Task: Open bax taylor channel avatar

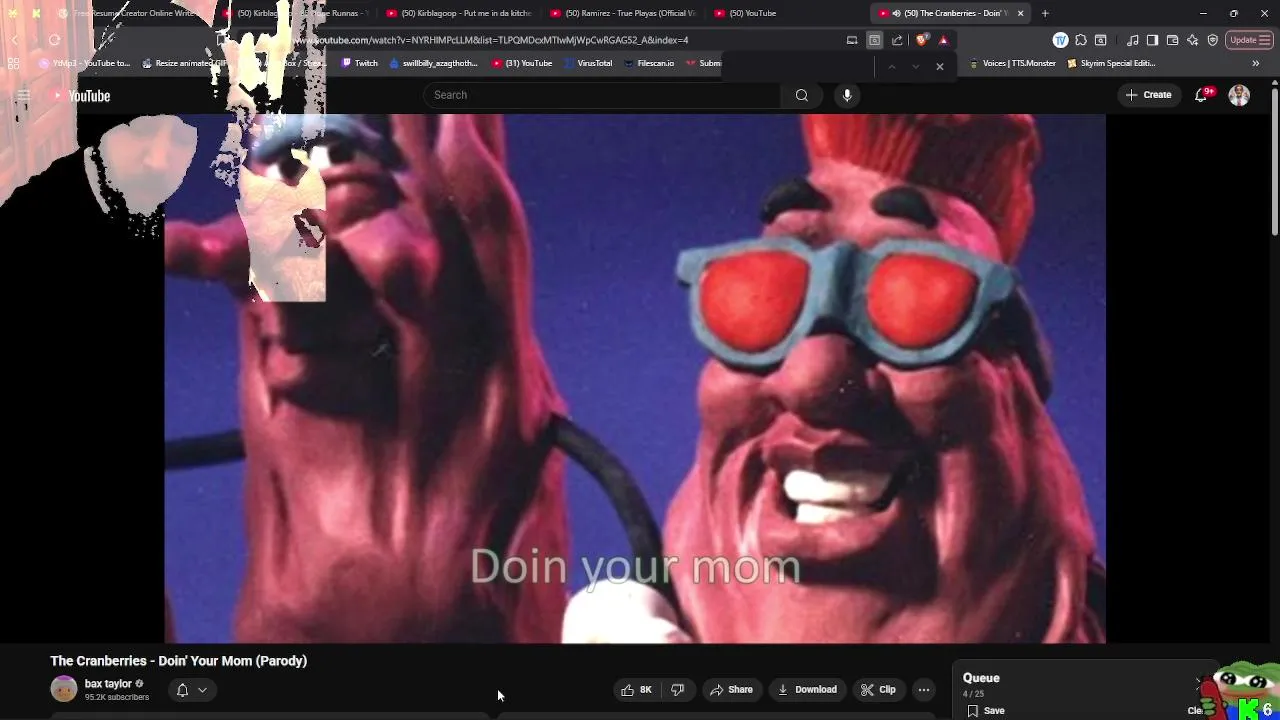Action: click(63, 689)
